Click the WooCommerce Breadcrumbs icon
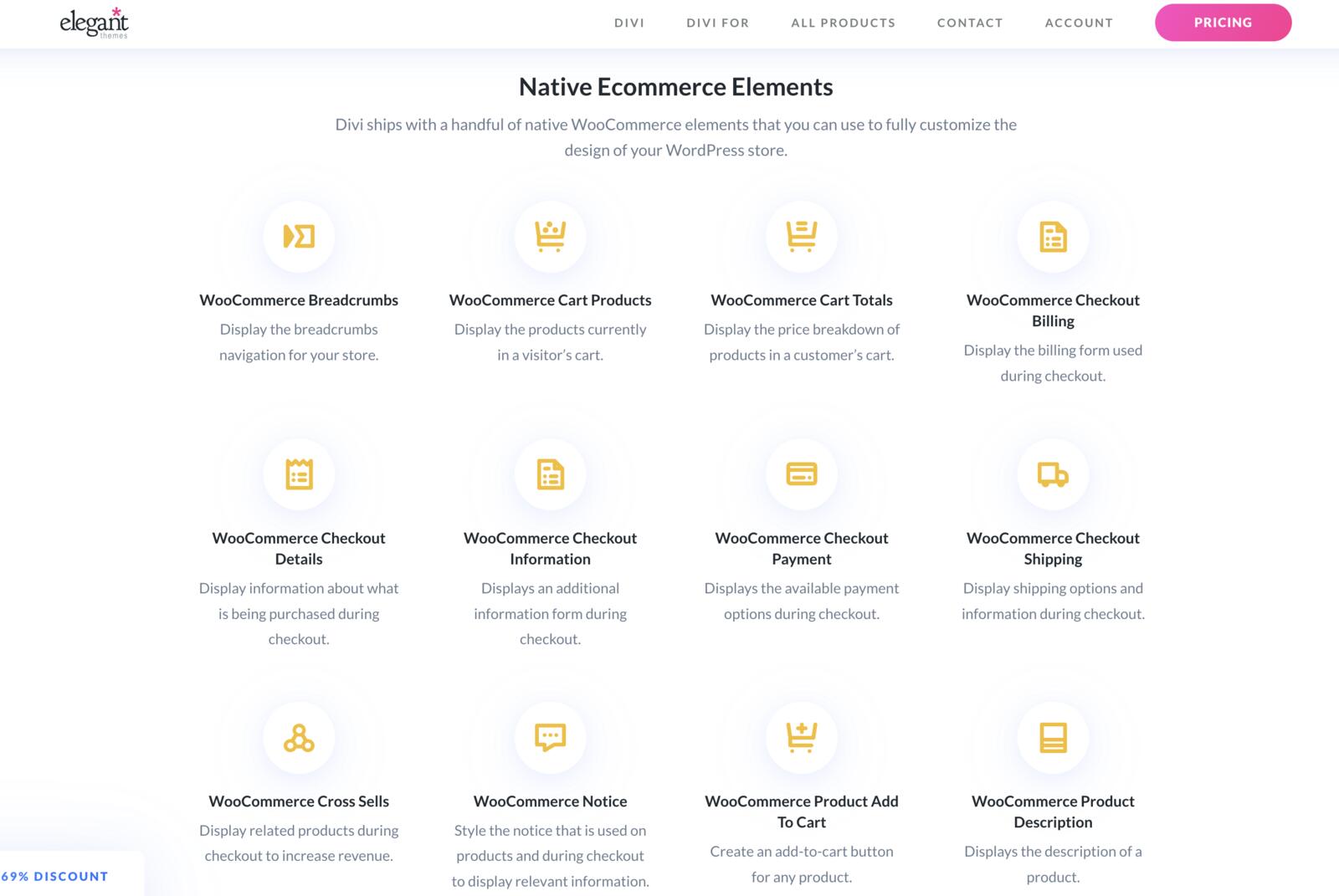This screenshot has height=896, width=1339. click(x=299, y=237)
